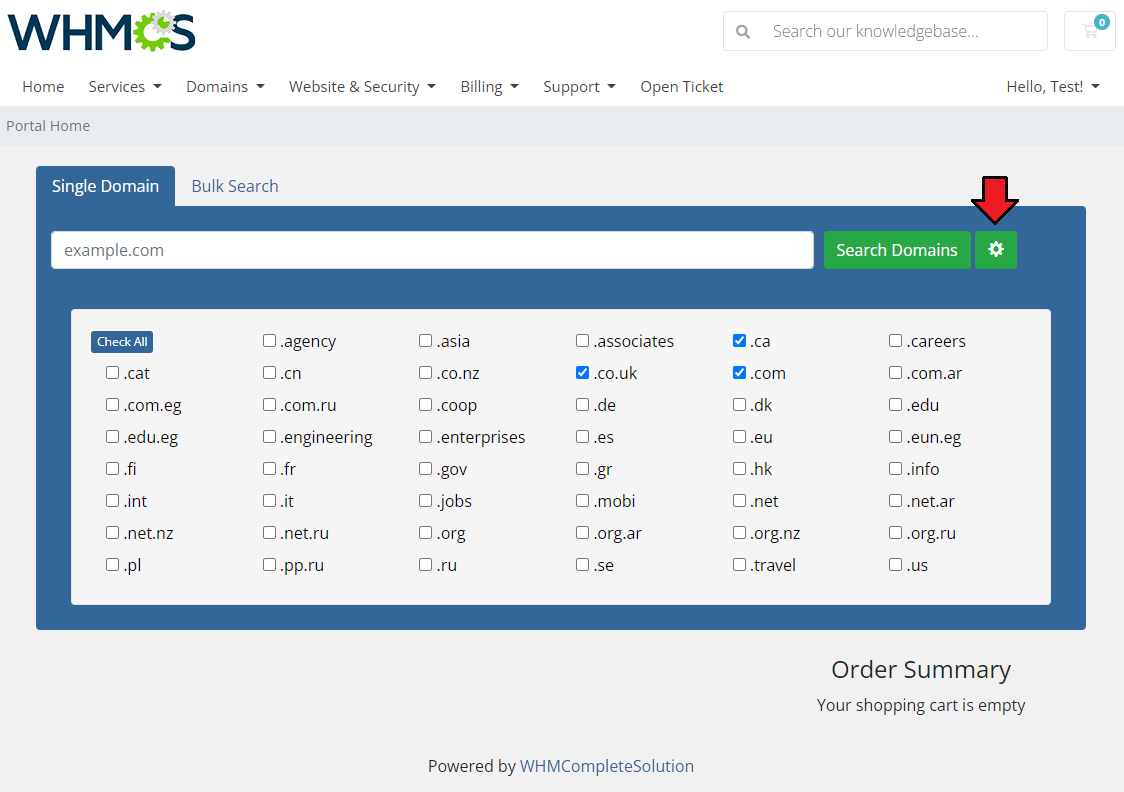Check the .com.ar extension
Image resolution: width=1124 pixels, height=792 pixels.
[x=895, y=373]
